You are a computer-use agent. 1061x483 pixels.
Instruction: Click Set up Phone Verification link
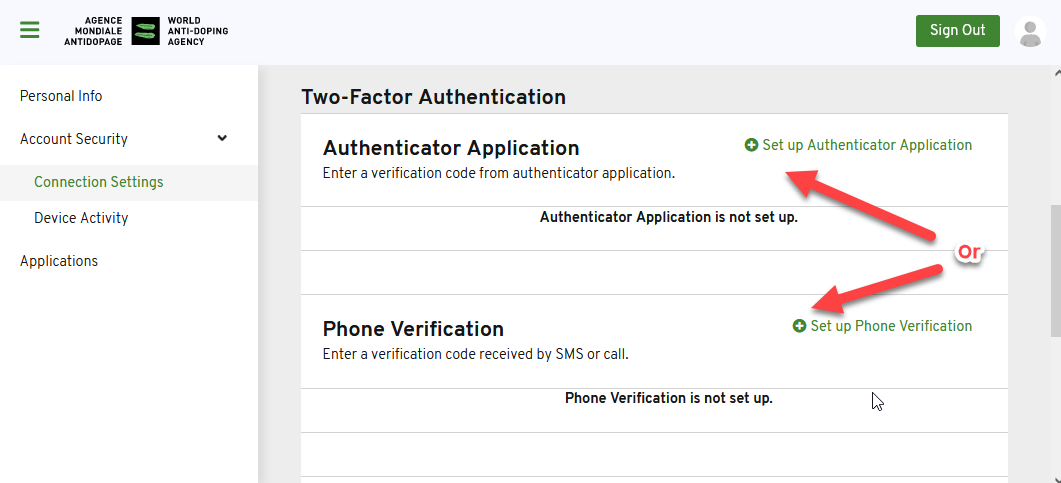coord(891,326)
